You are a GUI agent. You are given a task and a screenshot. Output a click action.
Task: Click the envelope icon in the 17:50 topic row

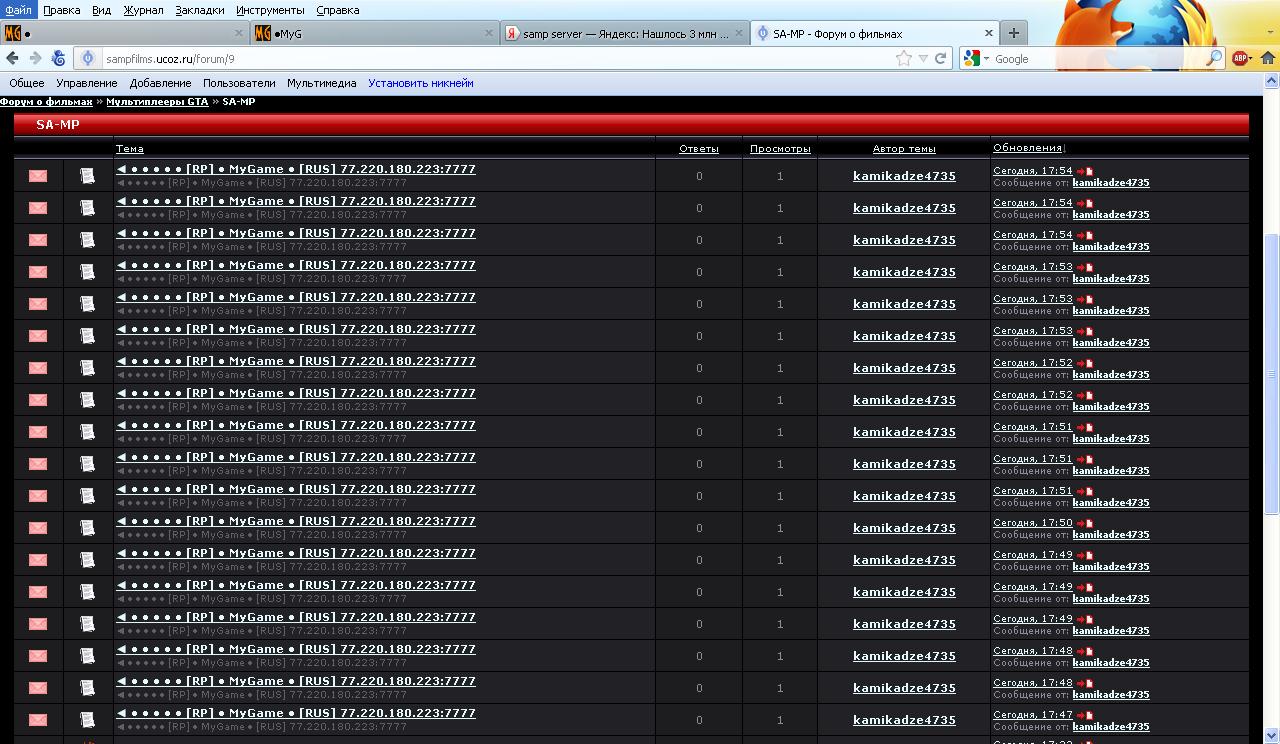point(38,528)
